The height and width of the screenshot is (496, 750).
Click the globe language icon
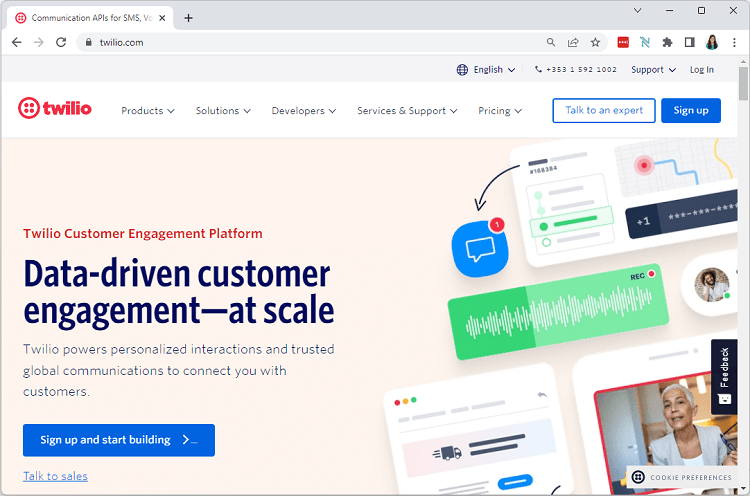pyautogui.click(x=462, y=70)
